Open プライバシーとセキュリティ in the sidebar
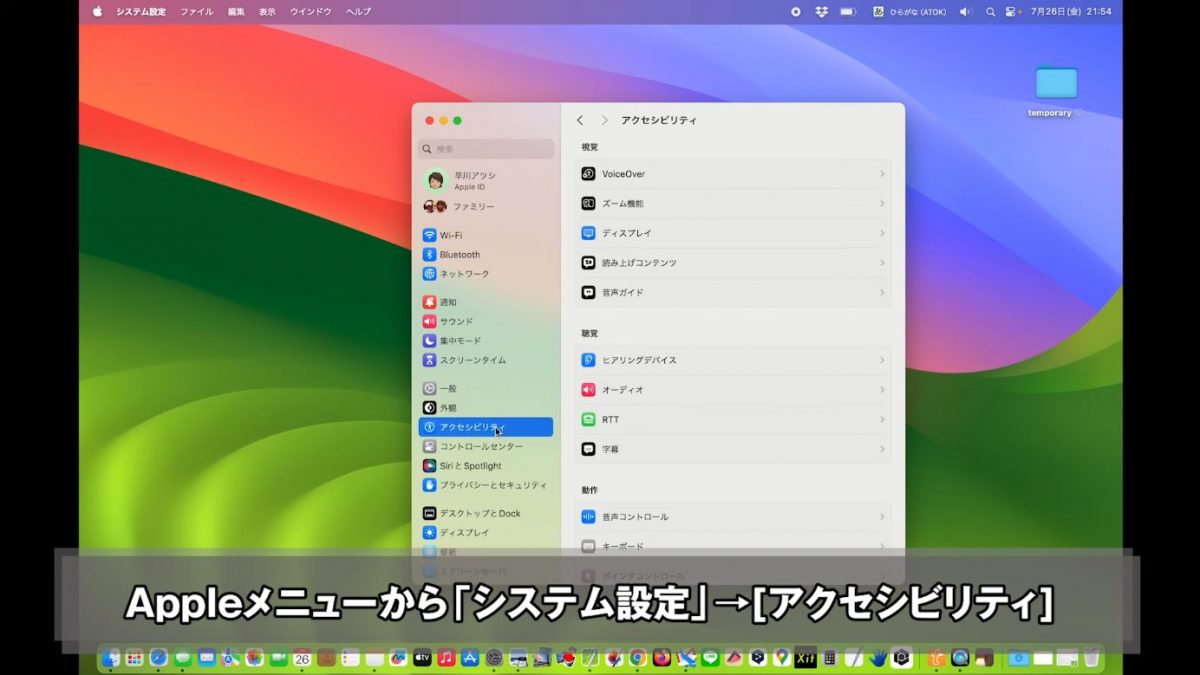This screenshot has width=1200, height=675. (x=486, y=484)
